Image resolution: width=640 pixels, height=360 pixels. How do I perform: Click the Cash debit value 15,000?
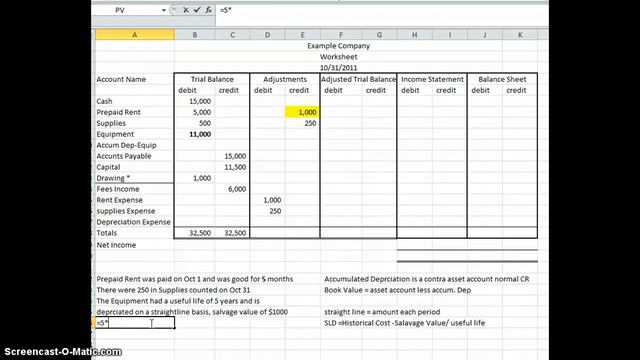[200, 101]
